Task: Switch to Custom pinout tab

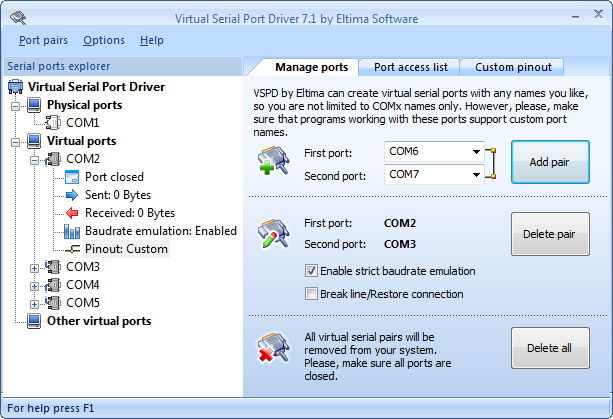Action: tap(513, 67)
